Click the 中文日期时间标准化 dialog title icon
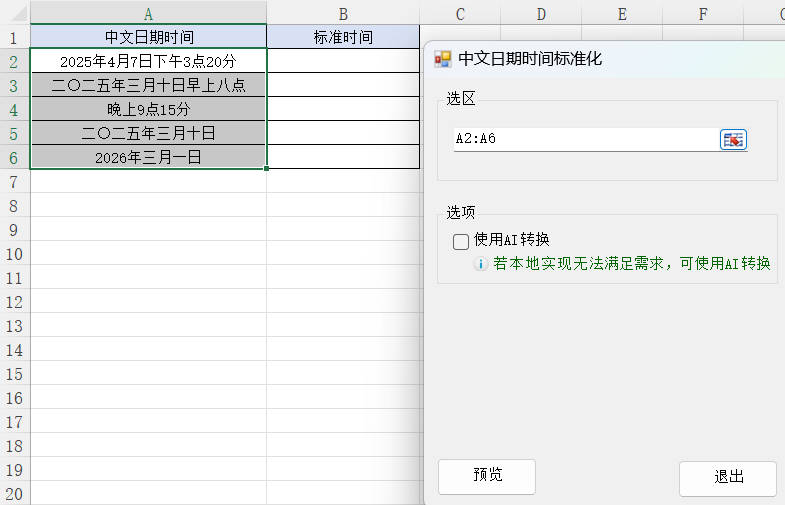The width and height of the screenshot is (785, 505). tap(443, 59)
